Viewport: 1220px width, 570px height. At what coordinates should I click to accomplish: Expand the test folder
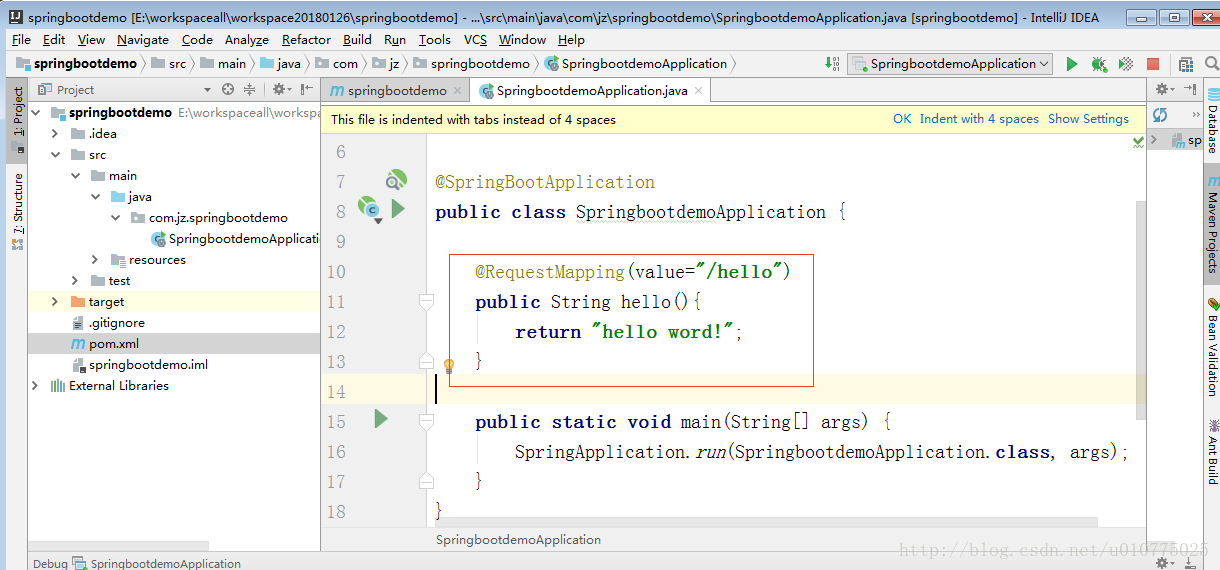pyautogui.click(x=76, y=281)
